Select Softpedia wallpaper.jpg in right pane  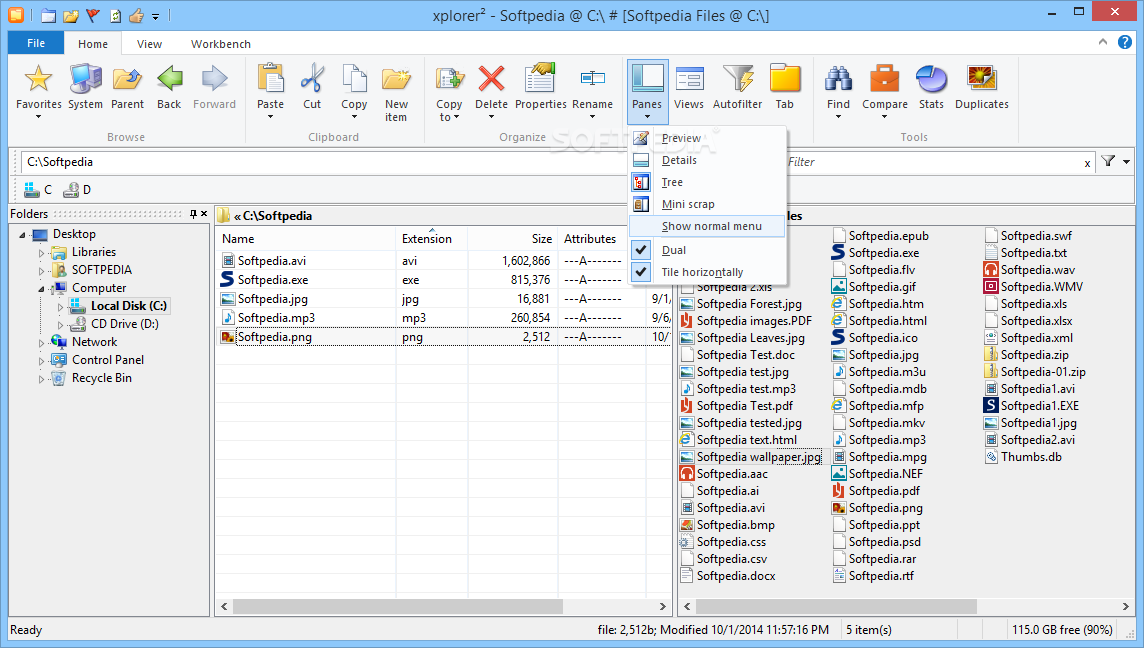pyautogui.click(x=758, y=457)
